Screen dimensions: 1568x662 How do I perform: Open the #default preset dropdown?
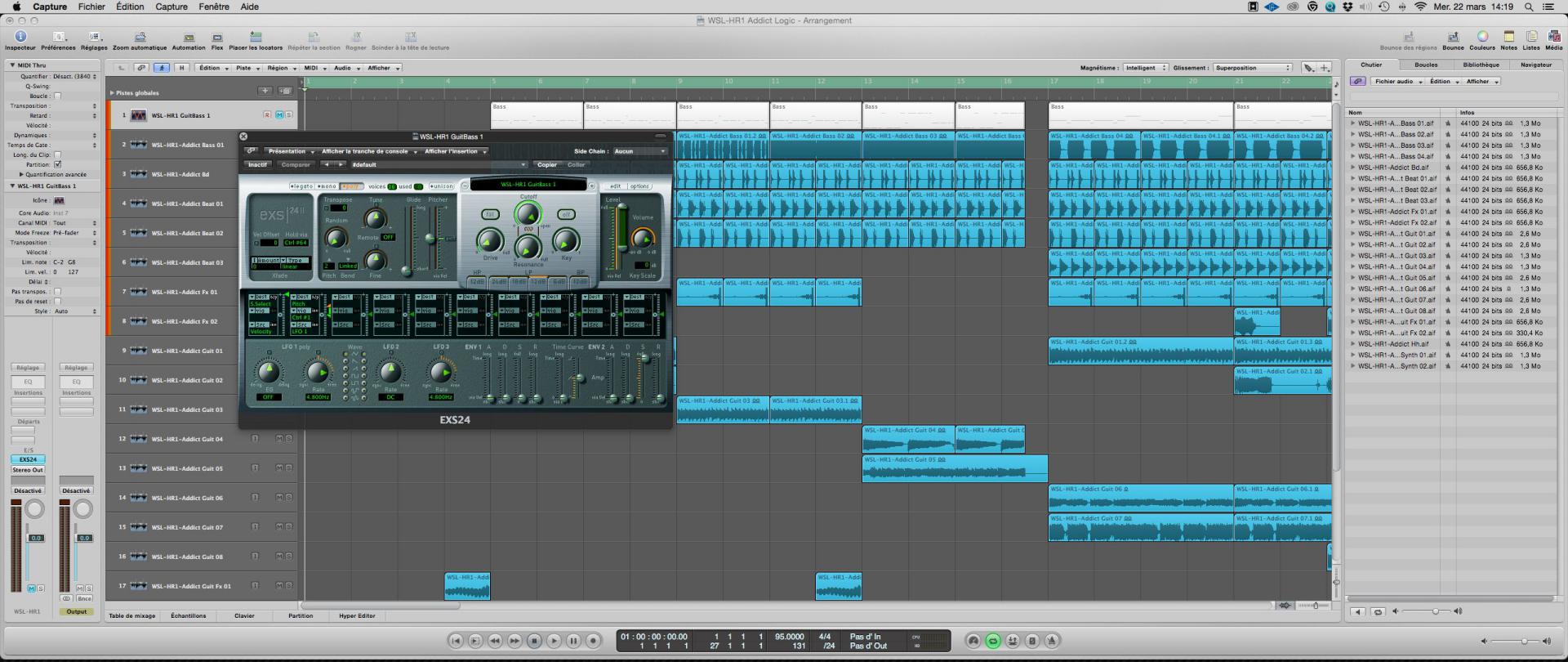tap(439, 164)
